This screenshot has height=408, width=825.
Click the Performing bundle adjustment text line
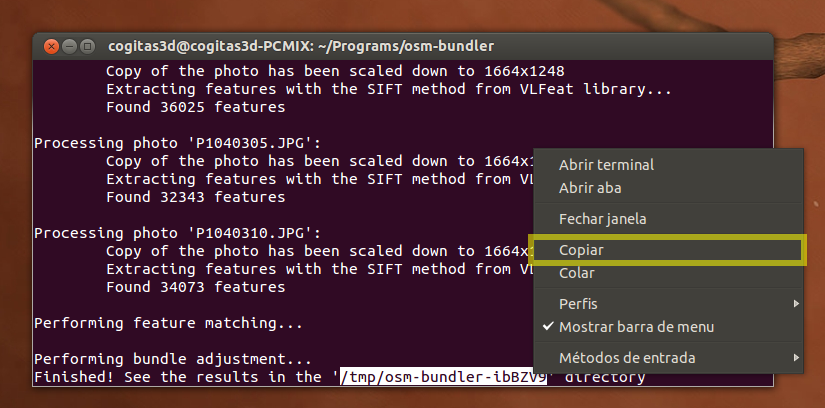173,359
